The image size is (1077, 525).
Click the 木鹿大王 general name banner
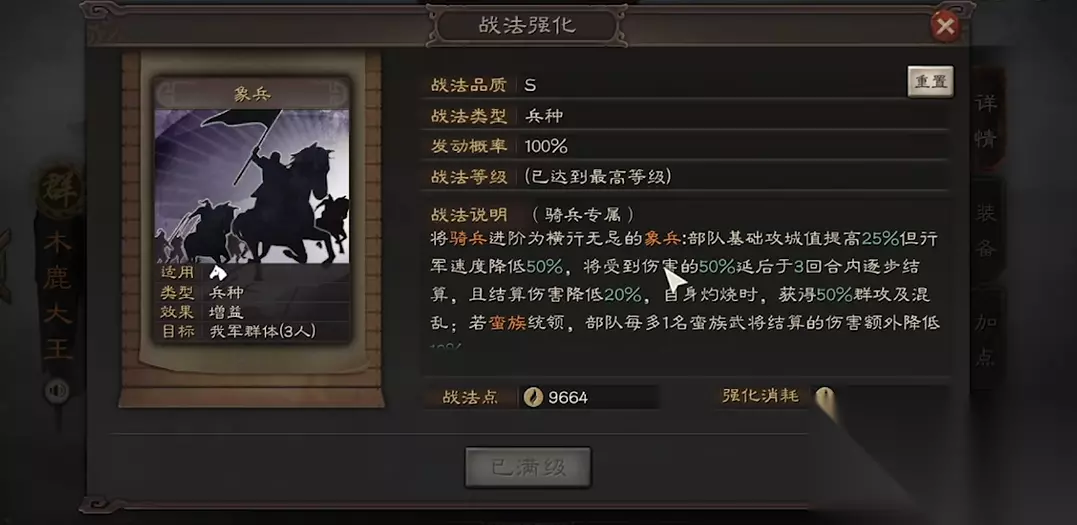(58, 297)
